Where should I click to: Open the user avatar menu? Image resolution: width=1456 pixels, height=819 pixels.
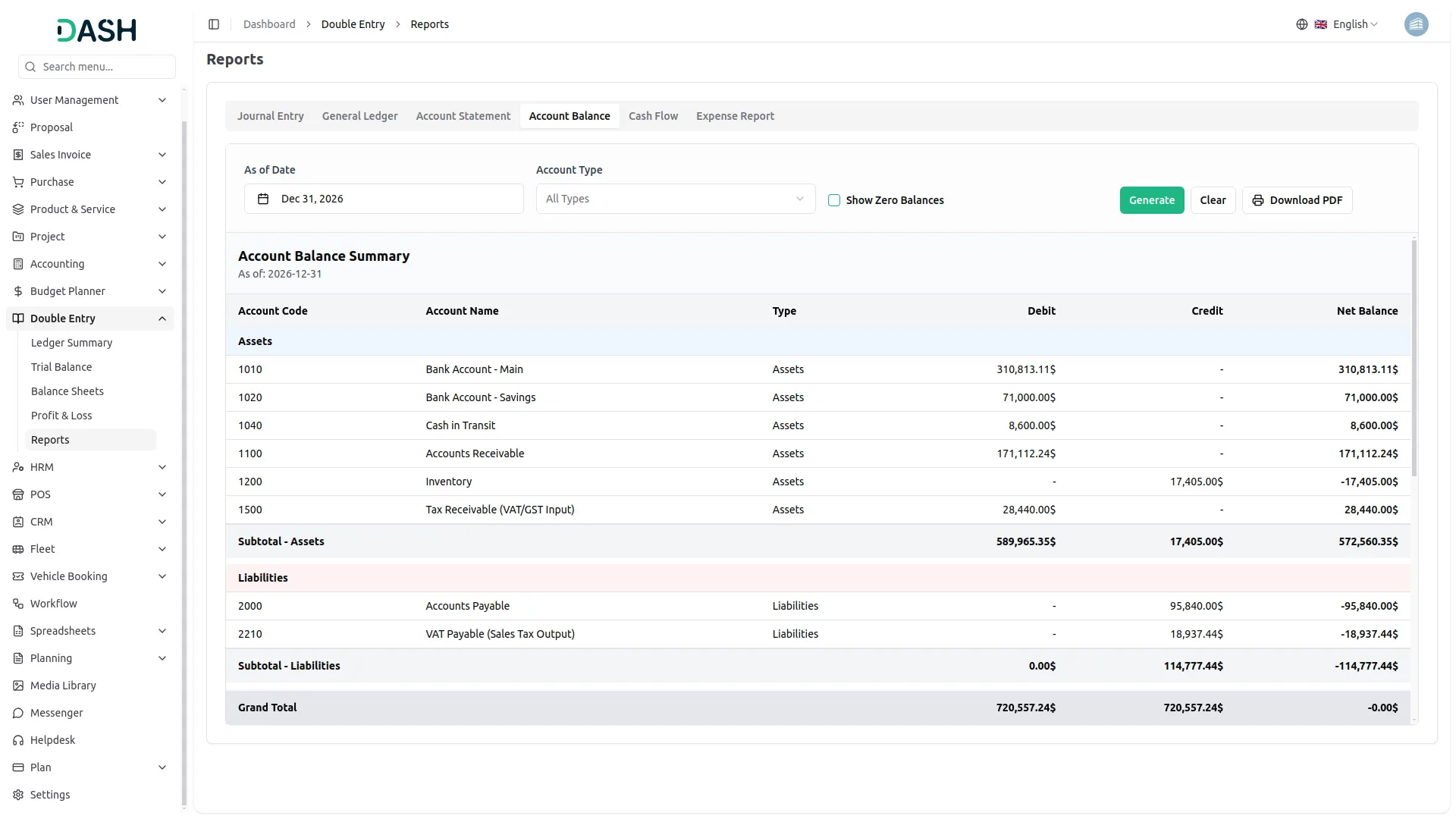point(1416,24)
